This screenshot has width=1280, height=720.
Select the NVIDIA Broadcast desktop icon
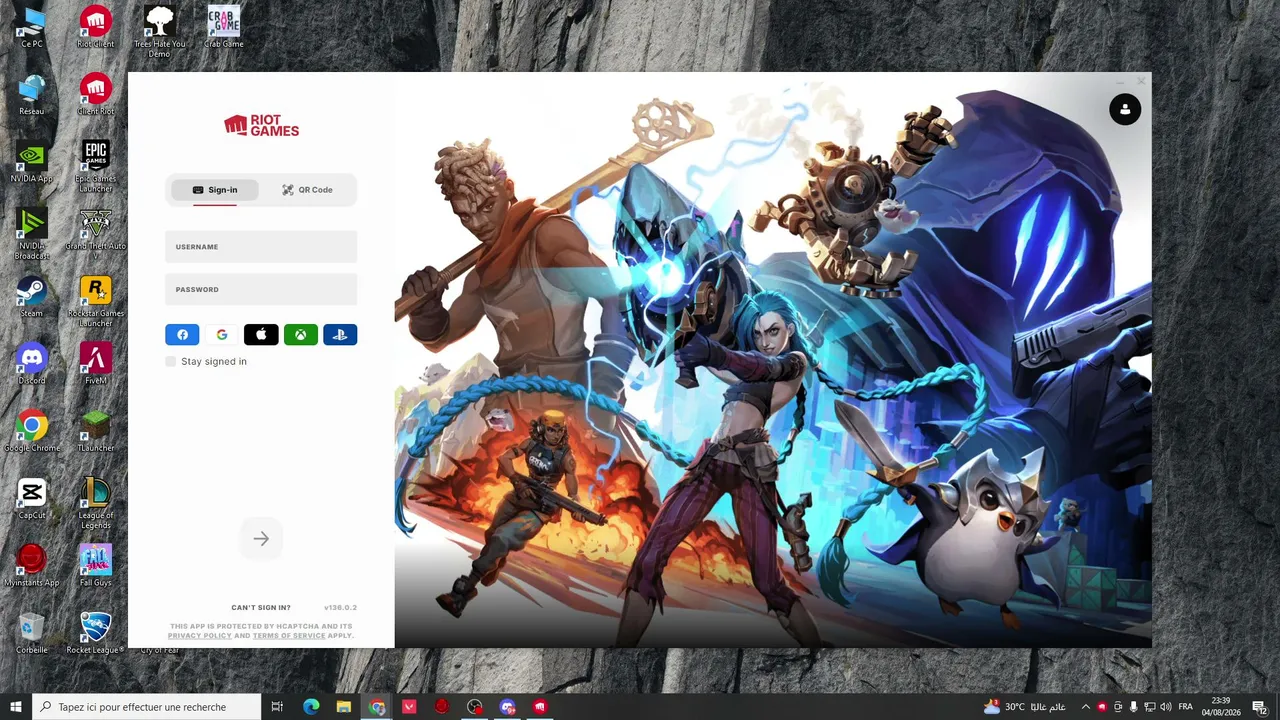coord(32,234)
